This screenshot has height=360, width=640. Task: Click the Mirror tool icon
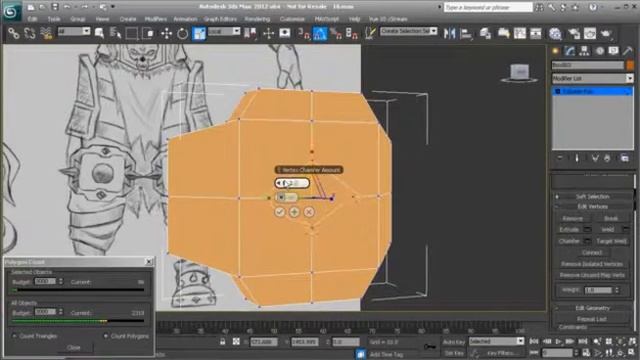tap(449, 33)
